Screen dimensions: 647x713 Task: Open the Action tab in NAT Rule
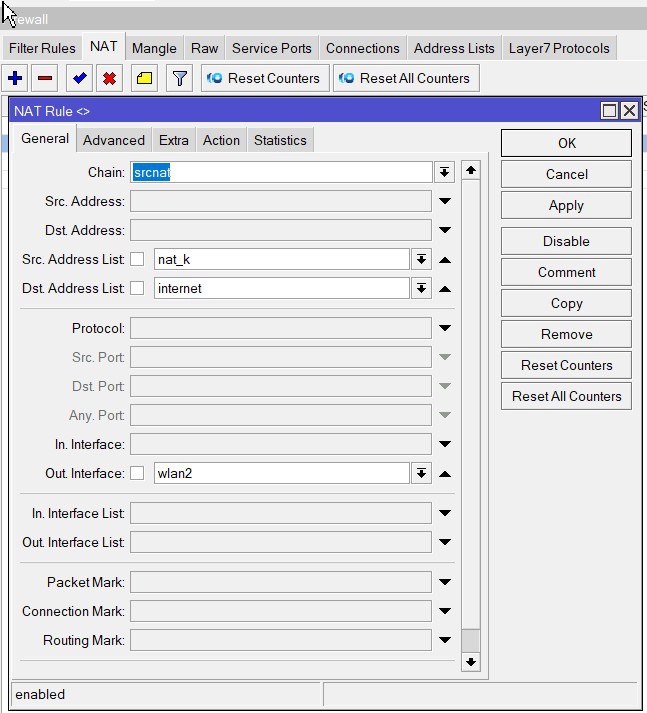coord(221,140)
